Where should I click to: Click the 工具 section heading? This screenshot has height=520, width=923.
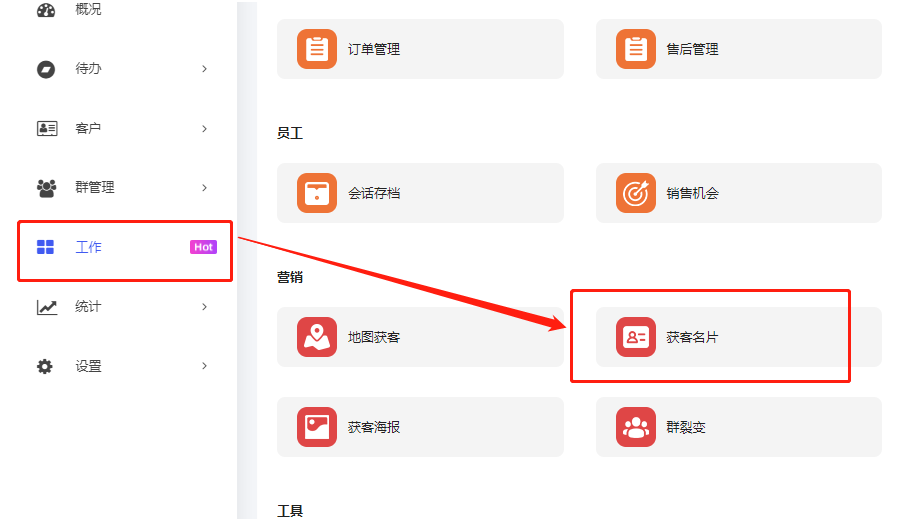(x=290, y=511)
